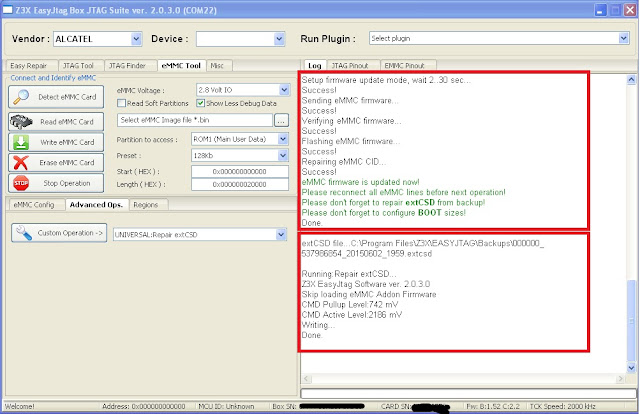The width and height of the screenshot is (640, 414).
Task: Select the Log tab
Action: [x=315, y=65]
